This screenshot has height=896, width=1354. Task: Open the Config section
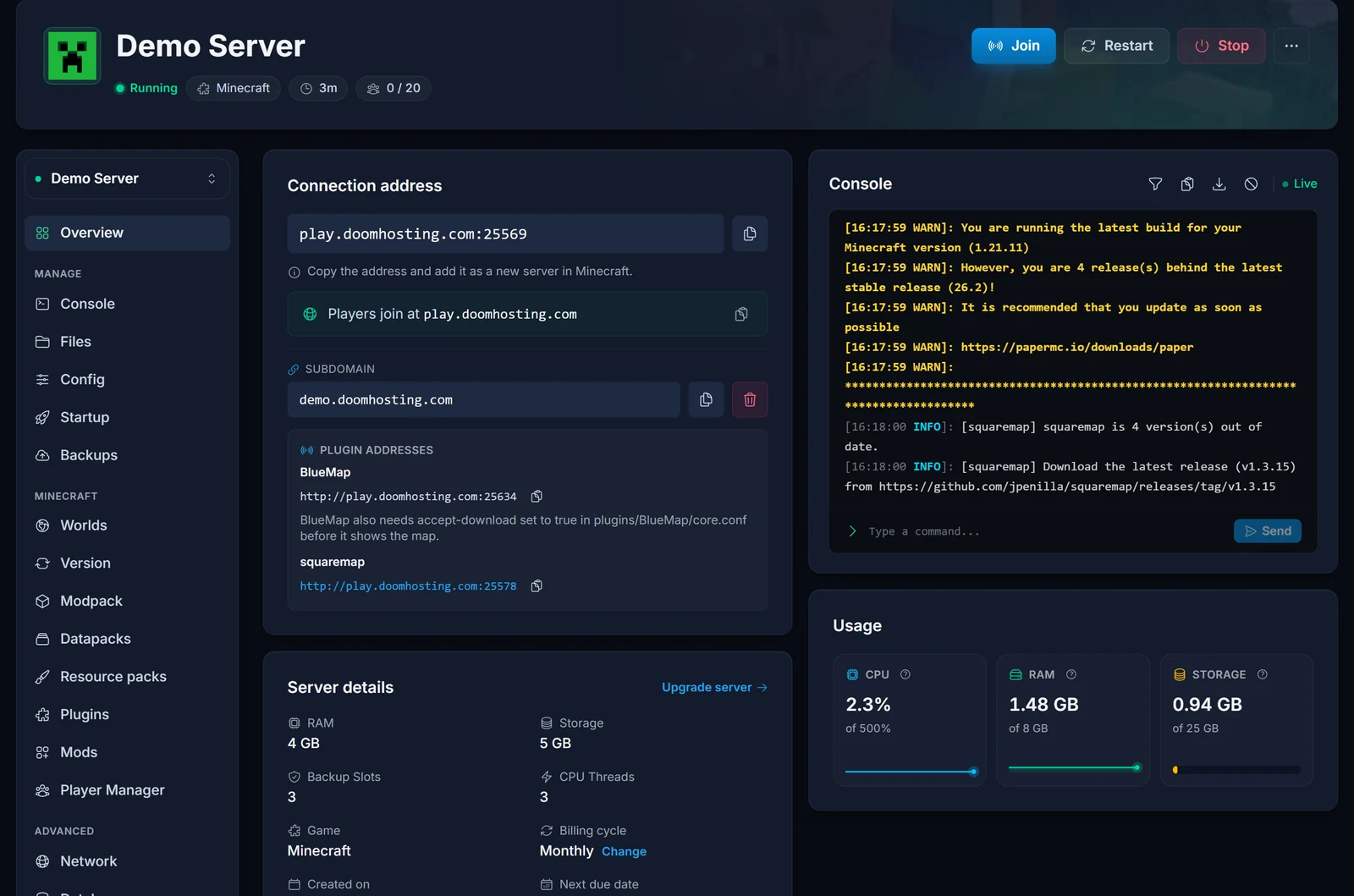(127, 380)
